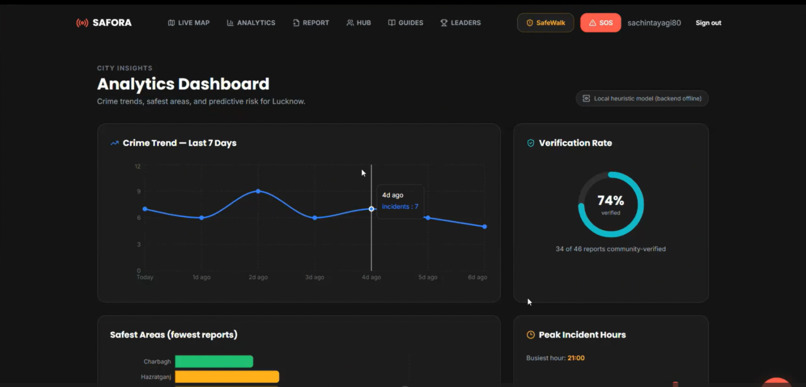Select the 1d ago data point

tap(202, 217)
